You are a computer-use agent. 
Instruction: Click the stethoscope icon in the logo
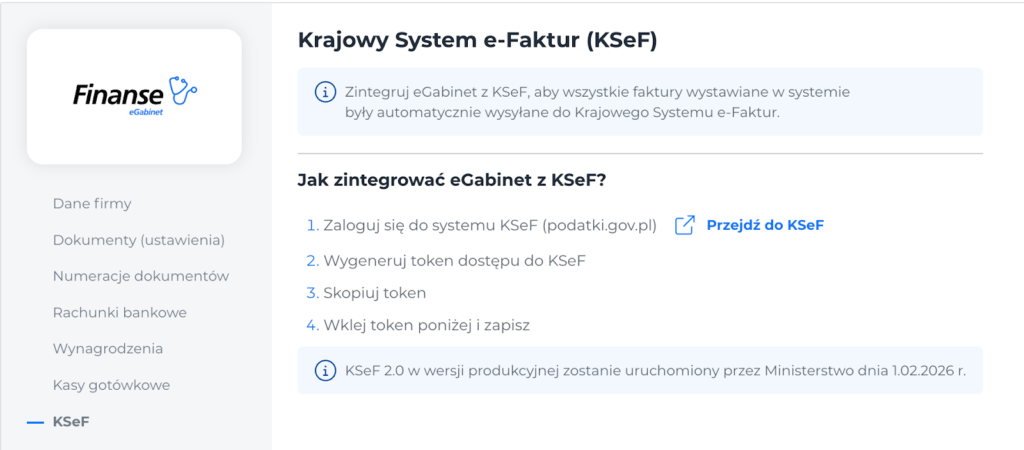tap(183, 90)
